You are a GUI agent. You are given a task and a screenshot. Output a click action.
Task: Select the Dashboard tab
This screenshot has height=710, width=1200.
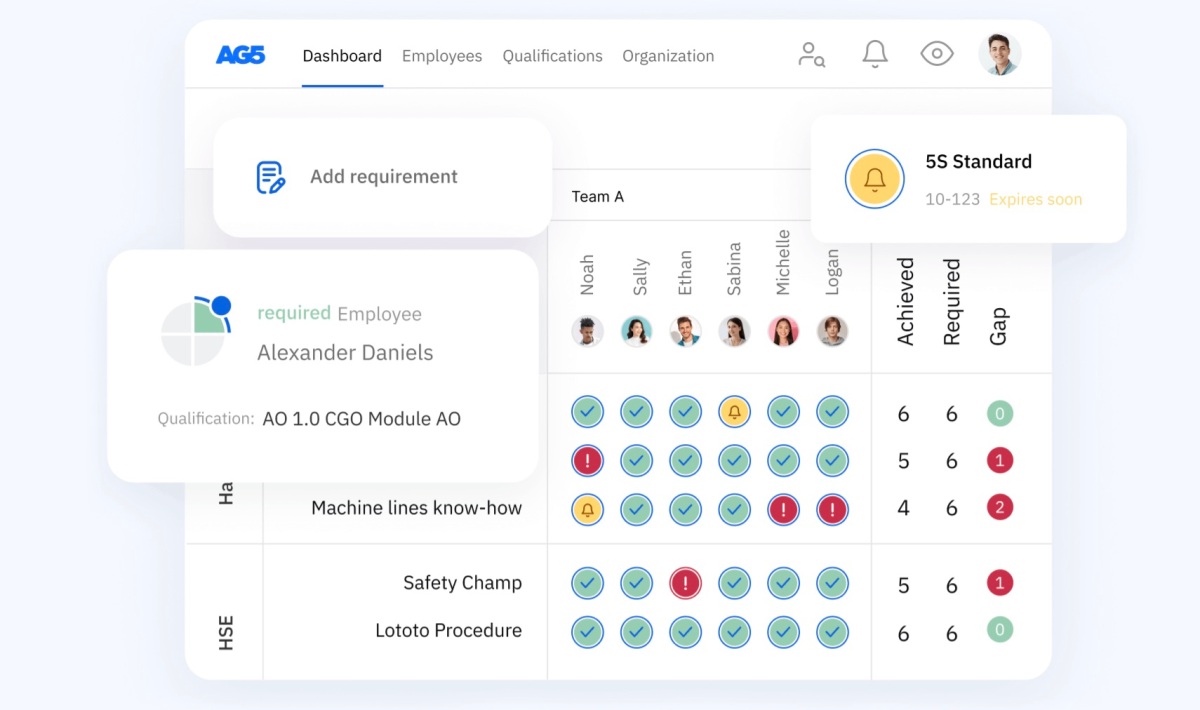point(342,56)
